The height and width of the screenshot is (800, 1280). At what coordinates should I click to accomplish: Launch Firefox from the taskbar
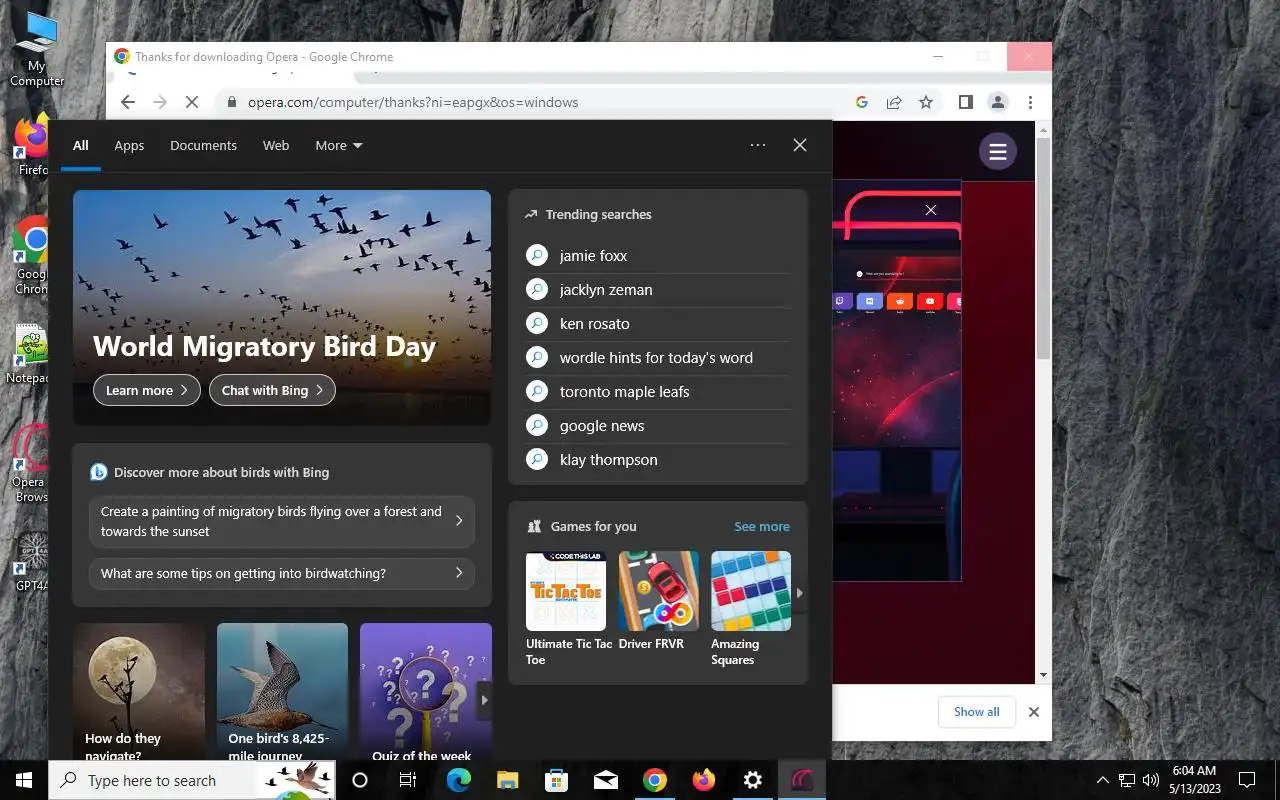pyautogui.click(x=703, y=780)
